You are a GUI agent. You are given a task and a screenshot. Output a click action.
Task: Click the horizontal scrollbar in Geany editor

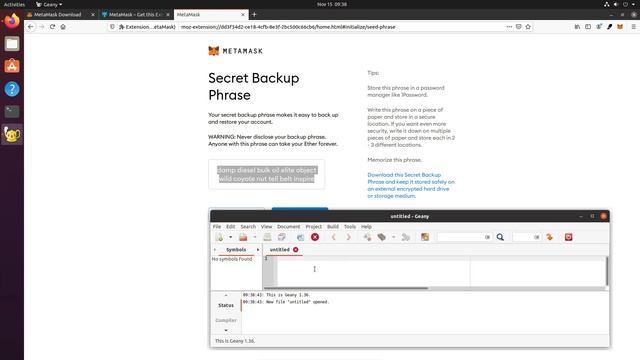tap(347, 288)
